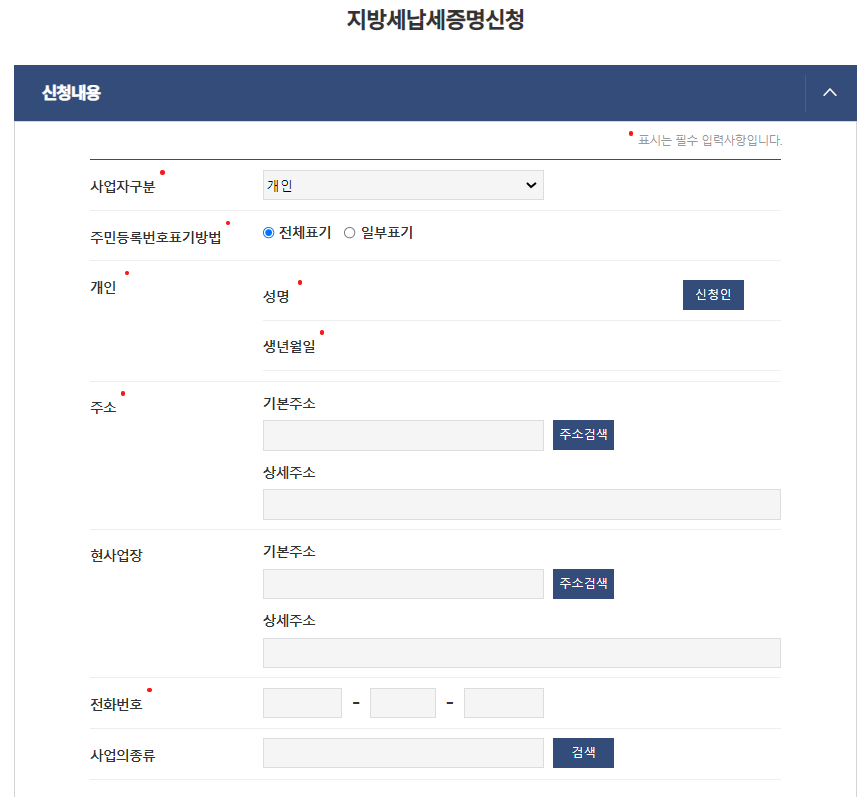The width and height of the screenshot is (866, 797).
Task: Focus the middle 전화번호 input box
Action: [403, 703]
